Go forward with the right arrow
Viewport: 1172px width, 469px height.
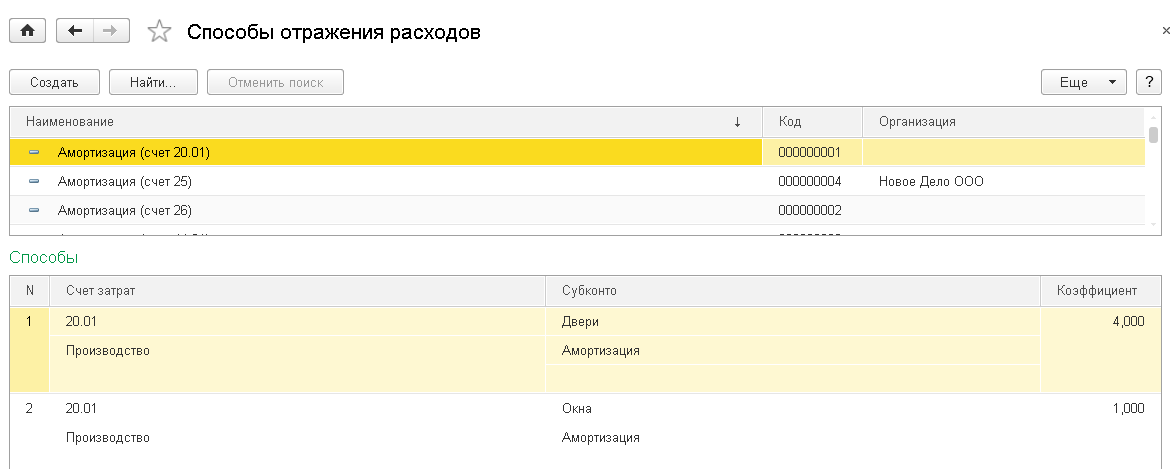coord(110,31)
